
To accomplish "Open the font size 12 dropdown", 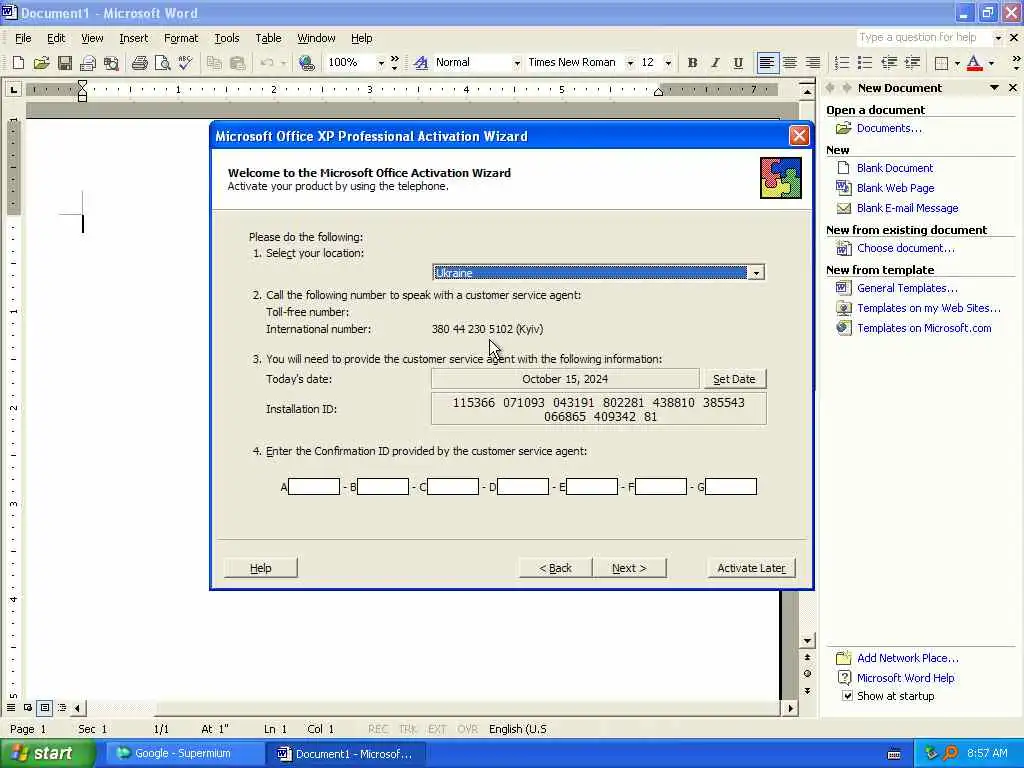I will [x=668, y=63].
